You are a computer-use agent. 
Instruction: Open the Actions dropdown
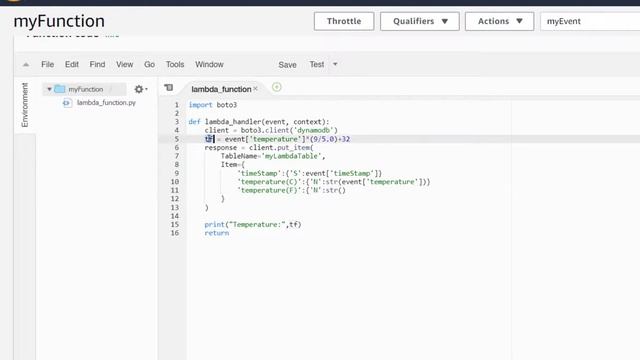point(499,21)
